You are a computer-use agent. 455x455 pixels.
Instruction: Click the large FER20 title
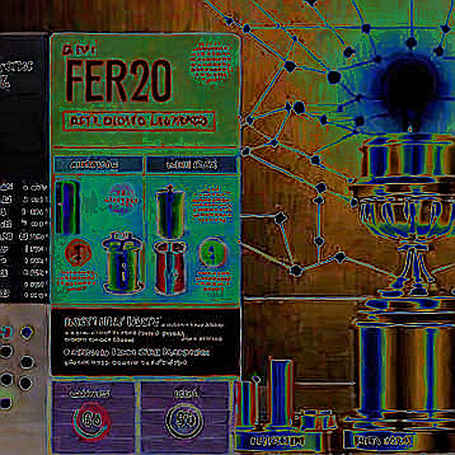click(x=118, y=81)
